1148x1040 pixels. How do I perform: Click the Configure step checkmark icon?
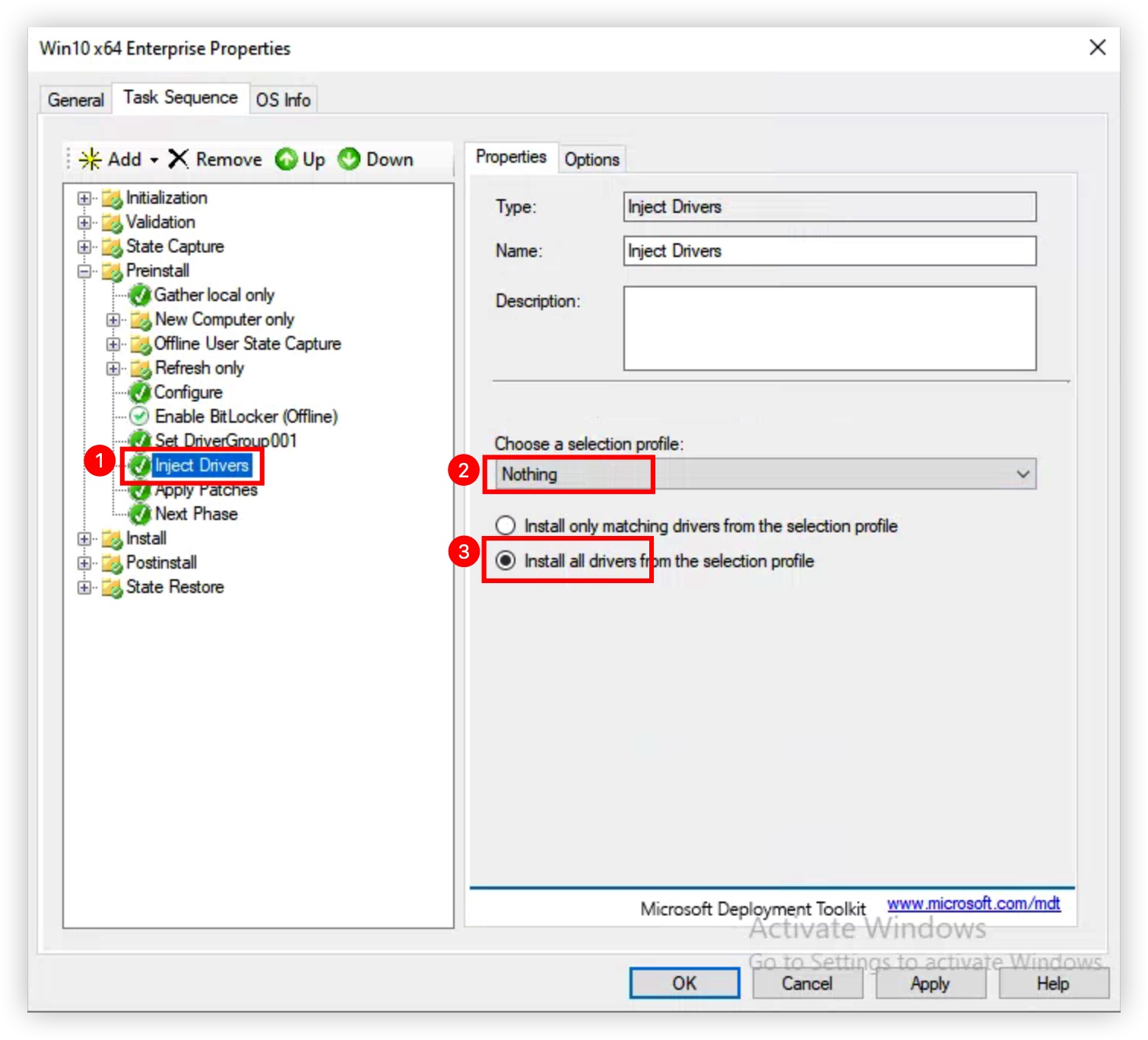pos(140,392)
